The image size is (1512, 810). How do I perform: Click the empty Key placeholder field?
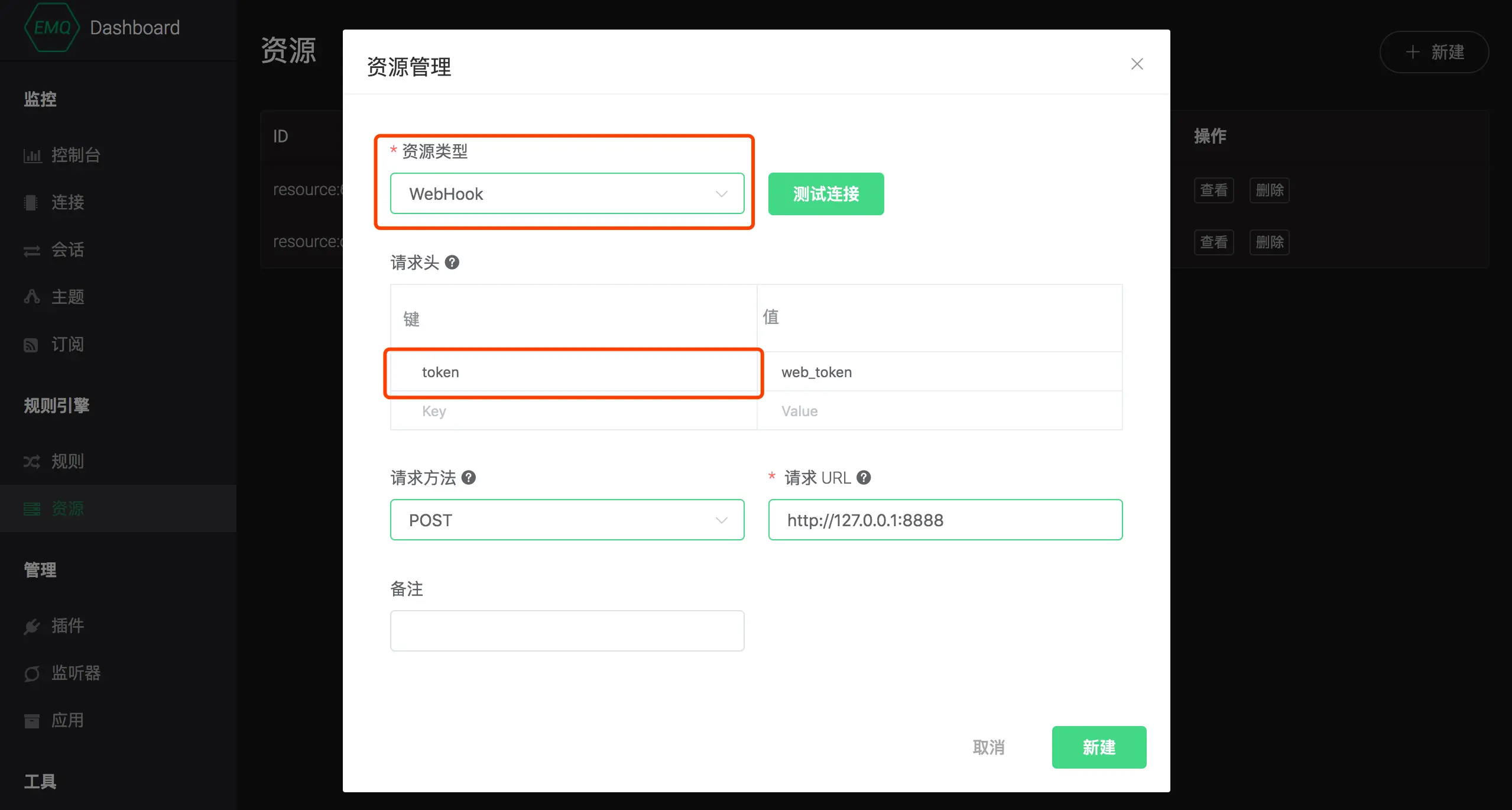tap(572, 412)
